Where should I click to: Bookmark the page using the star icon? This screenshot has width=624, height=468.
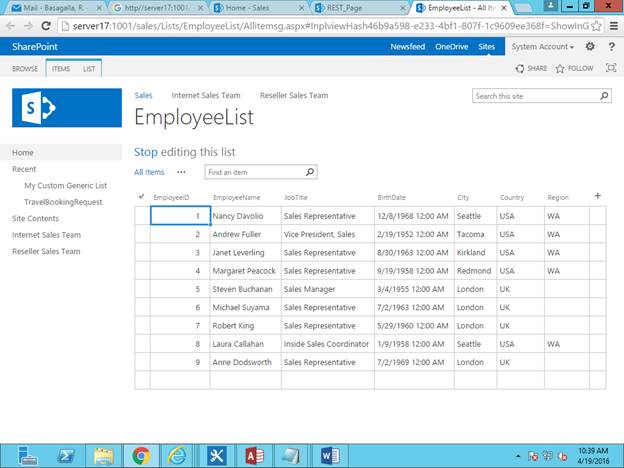point(596,26)
